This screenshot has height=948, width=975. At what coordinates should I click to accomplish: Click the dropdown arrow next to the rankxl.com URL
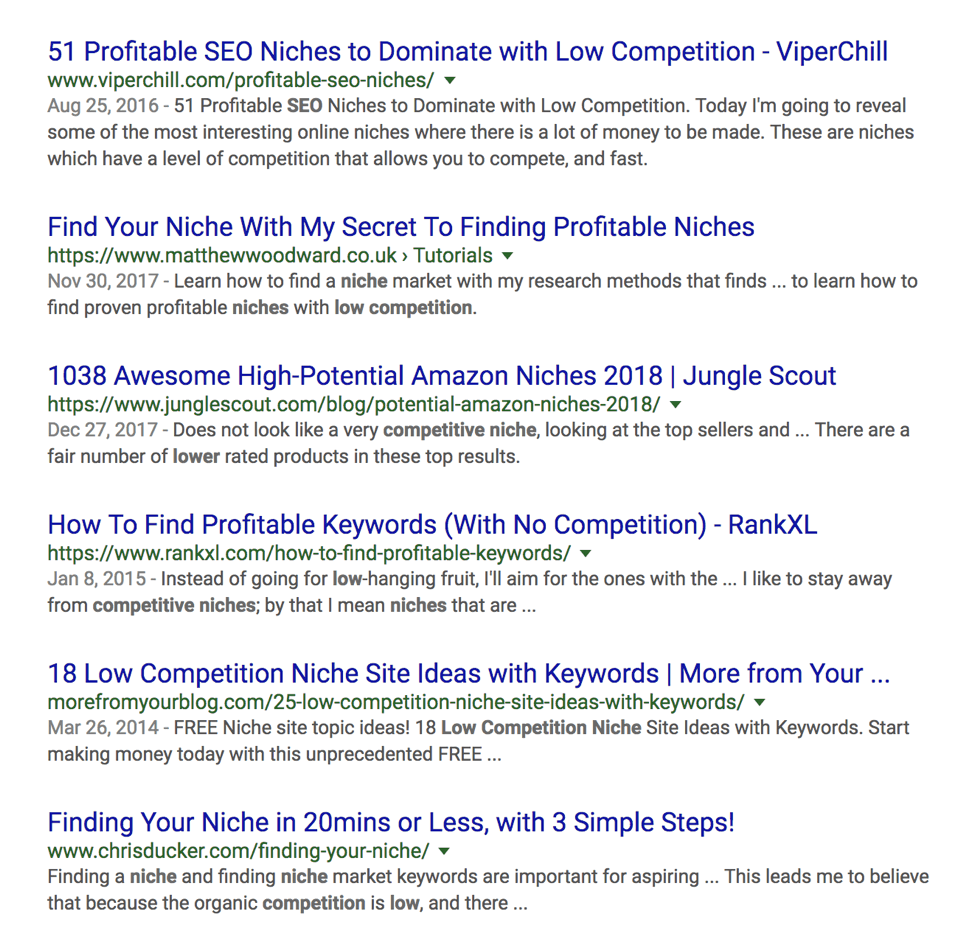pyautogui.click(x=586, y=553)
